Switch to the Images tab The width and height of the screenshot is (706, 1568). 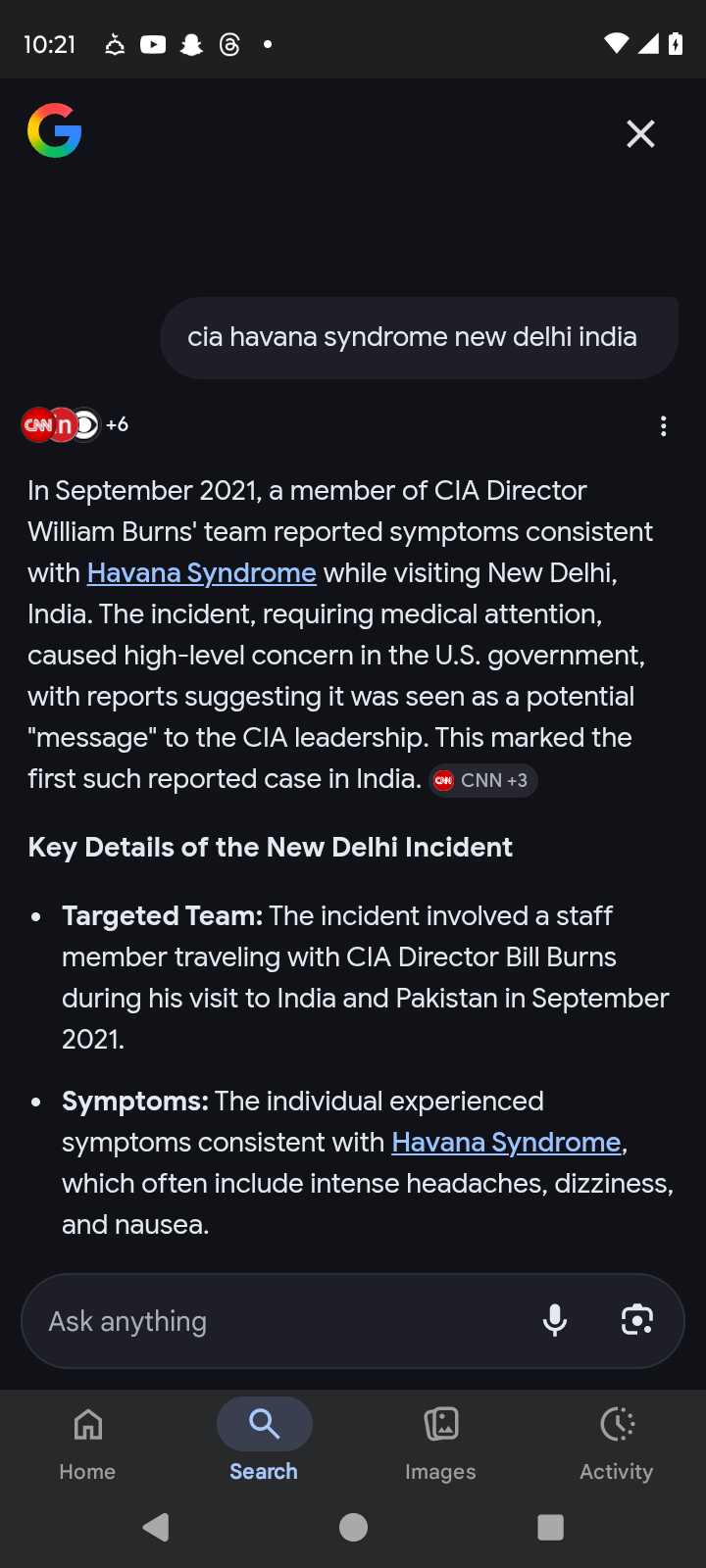pos(440,1443)
